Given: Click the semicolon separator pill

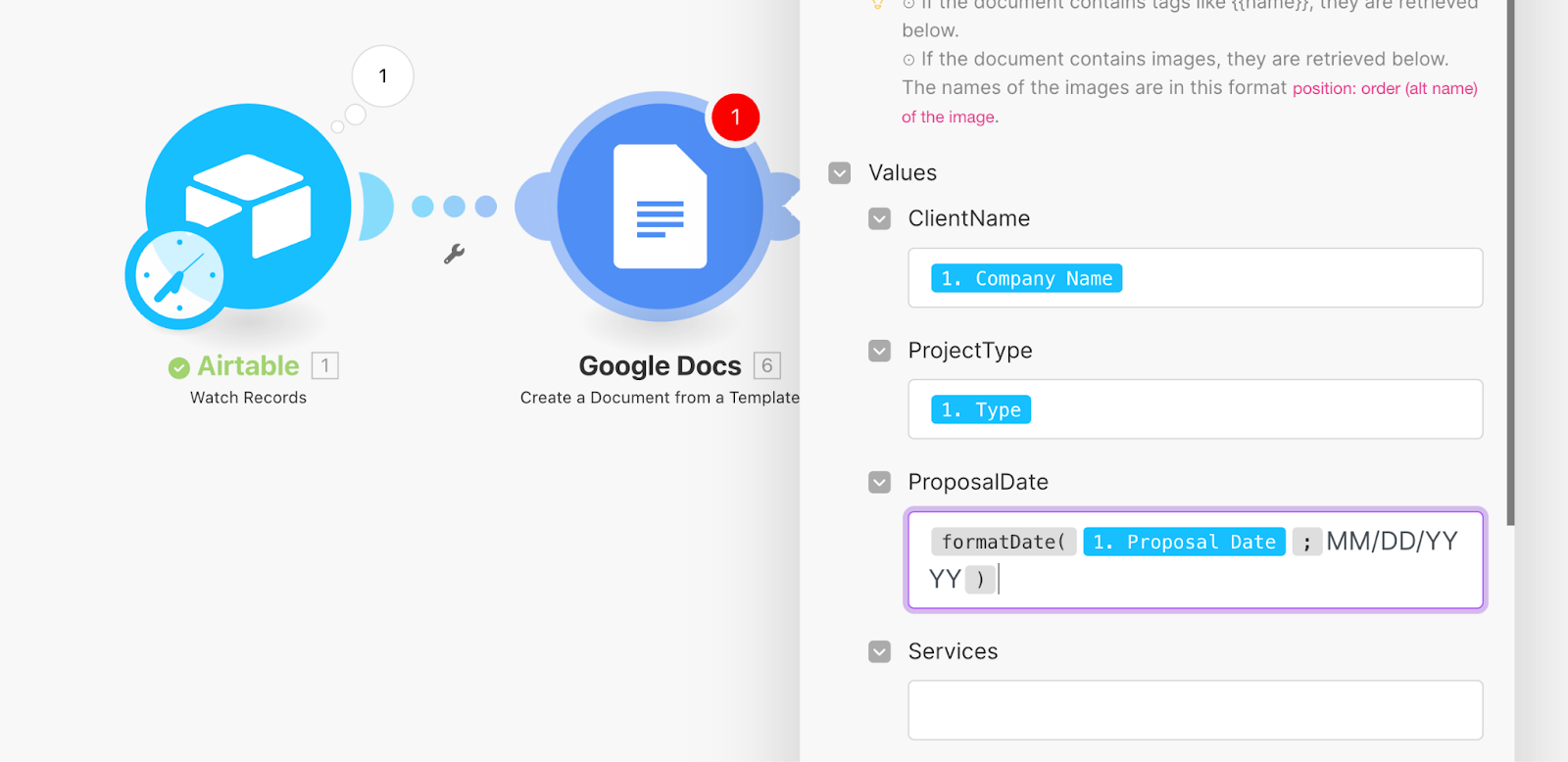Looking at the screenshot, I should pos(1306,542).
